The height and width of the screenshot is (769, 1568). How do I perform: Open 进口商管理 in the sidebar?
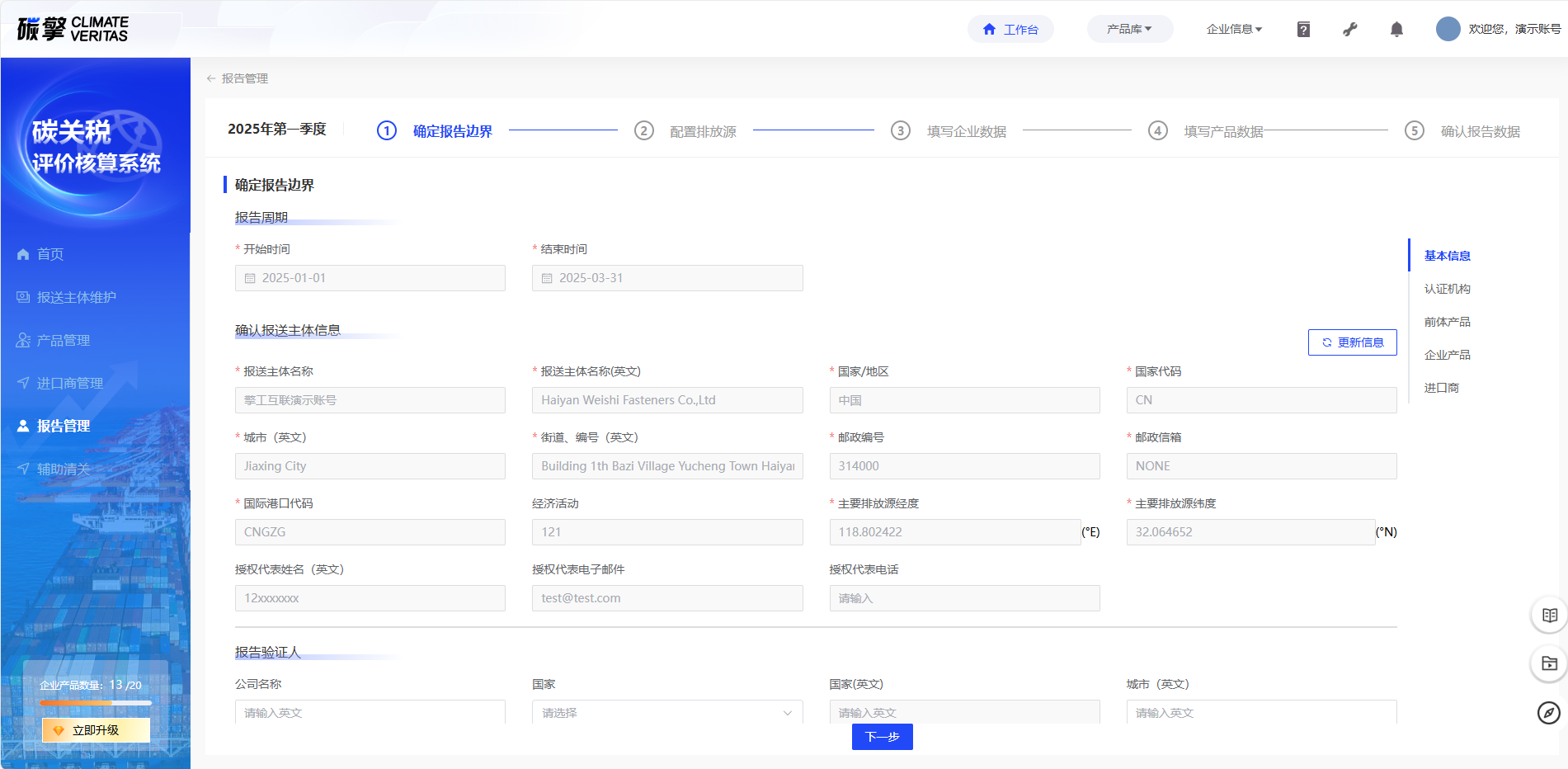(x=69, y=383)
